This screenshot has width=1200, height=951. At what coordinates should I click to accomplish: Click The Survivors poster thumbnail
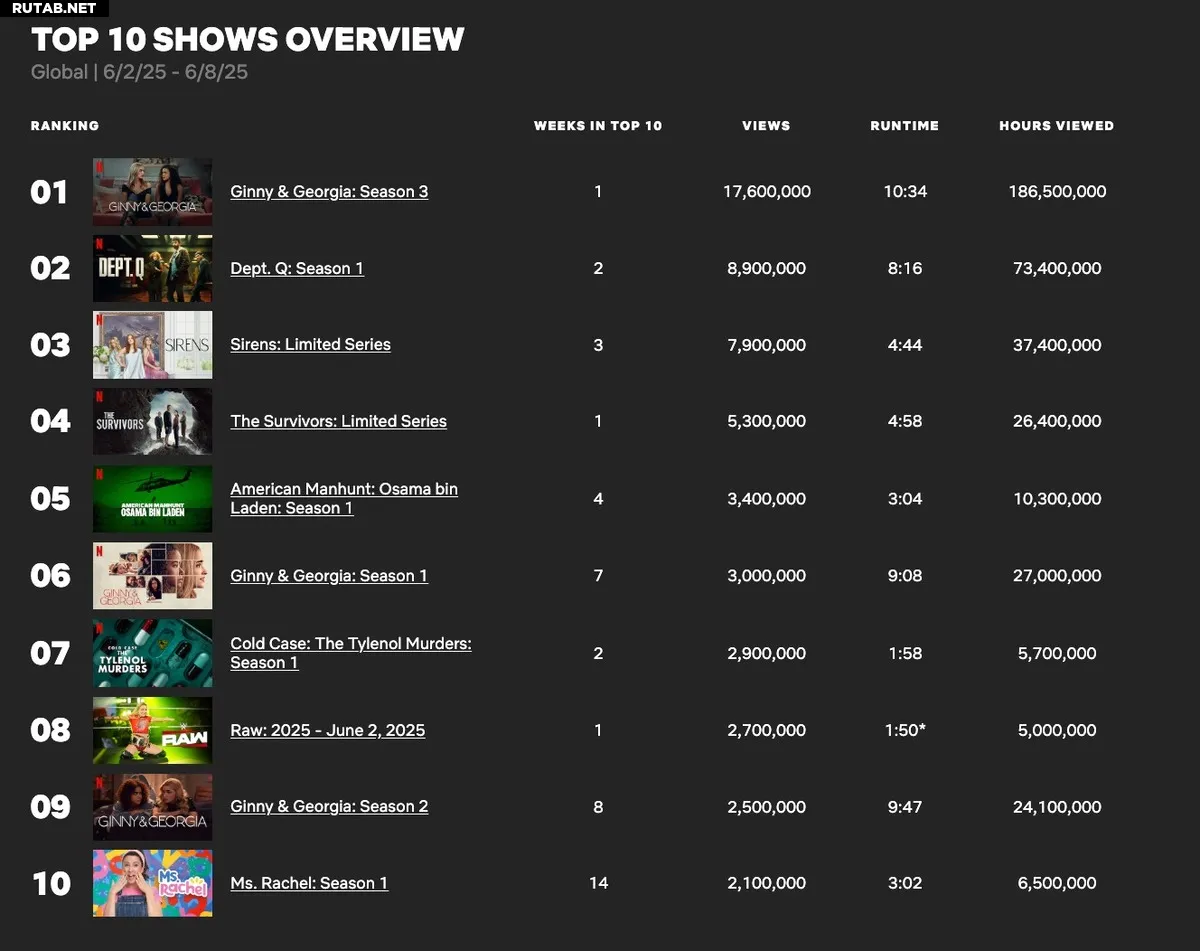click(152, 421)
